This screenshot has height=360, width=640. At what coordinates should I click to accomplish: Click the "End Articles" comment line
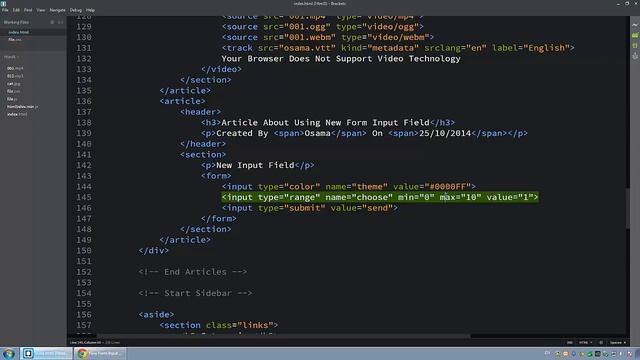point(193,272)
